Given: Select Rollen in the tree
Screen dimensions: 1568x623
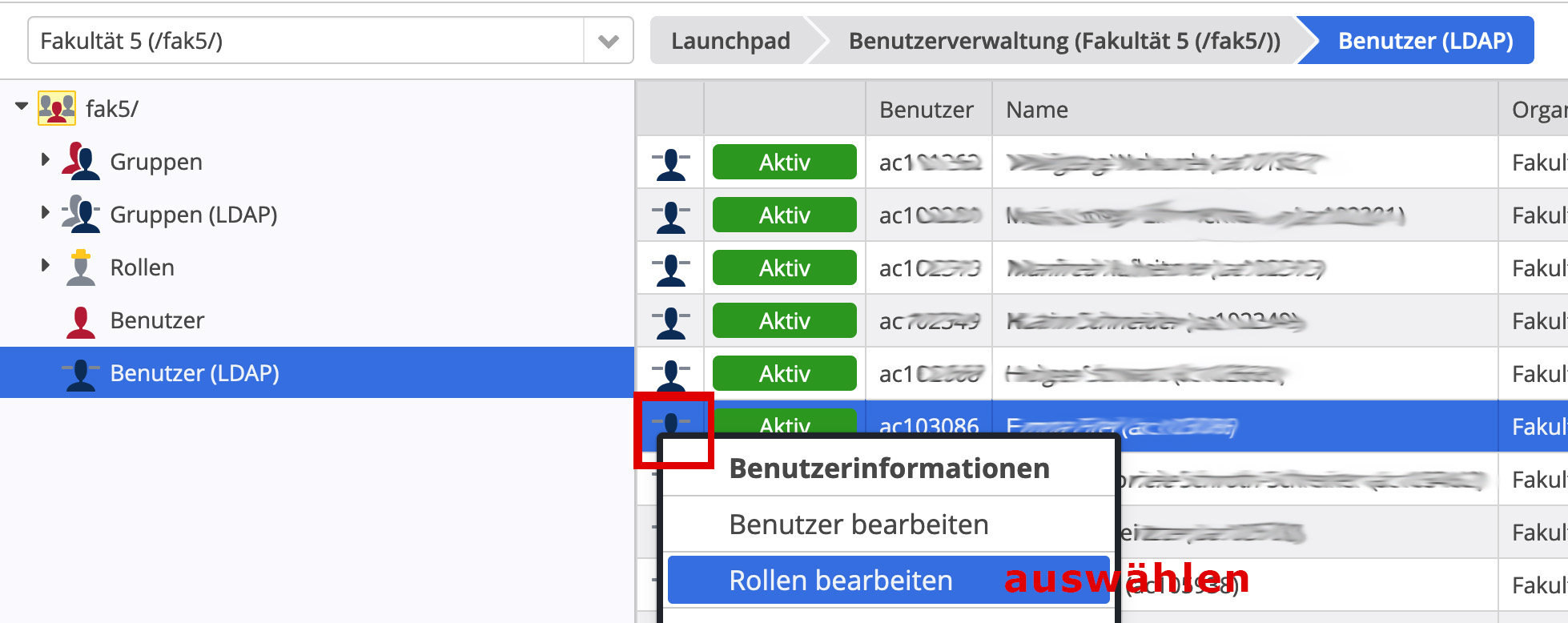Looking at the screenshot, I should [143, 267].
